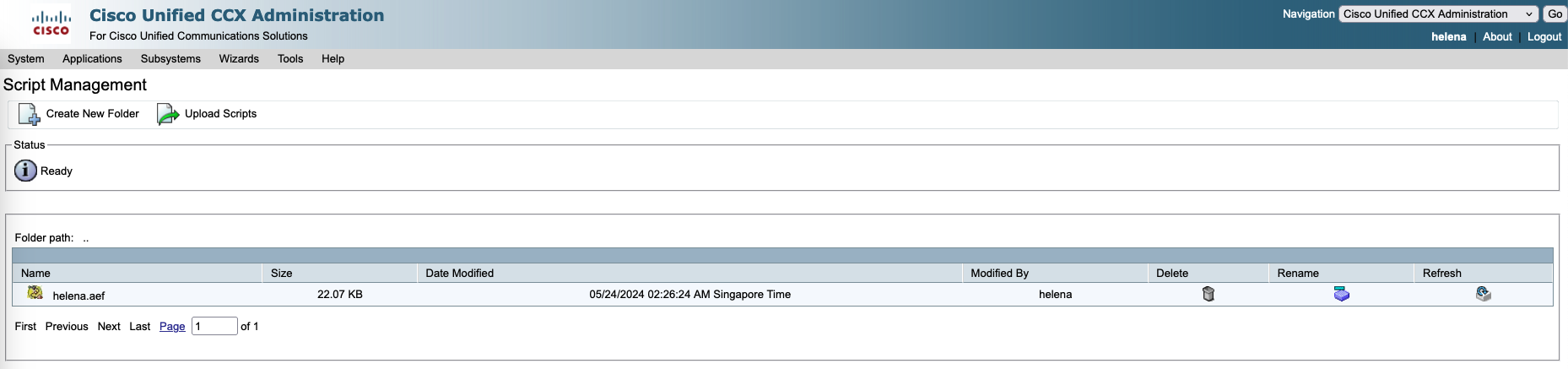Viewport: 1568px width, 369px height.
Task: Open the Wizards menu
Action: (239, 59)
